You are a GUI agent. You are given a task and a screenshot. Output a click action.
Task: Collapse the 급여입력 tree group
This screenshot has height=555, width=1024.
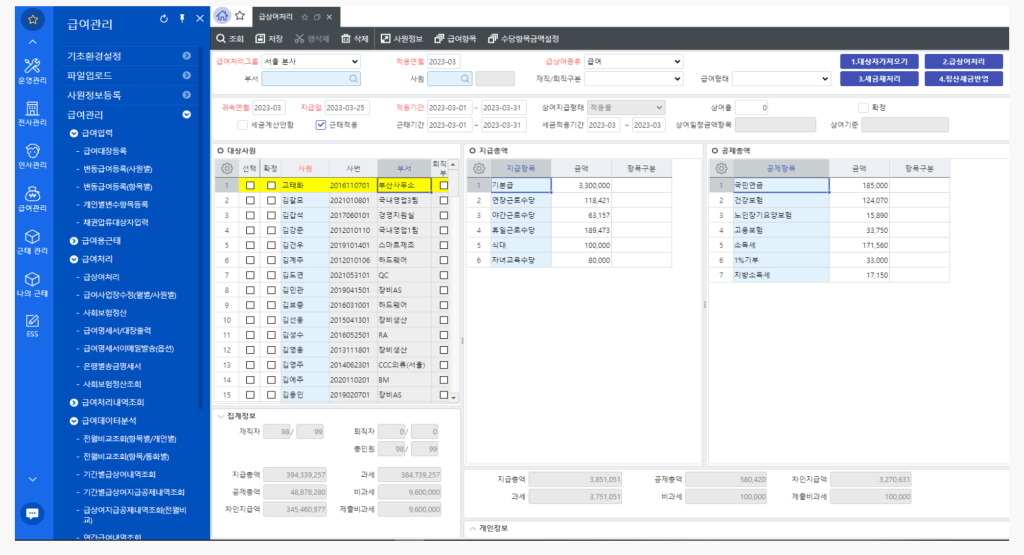pyautogui.click(x=74, y=133)
